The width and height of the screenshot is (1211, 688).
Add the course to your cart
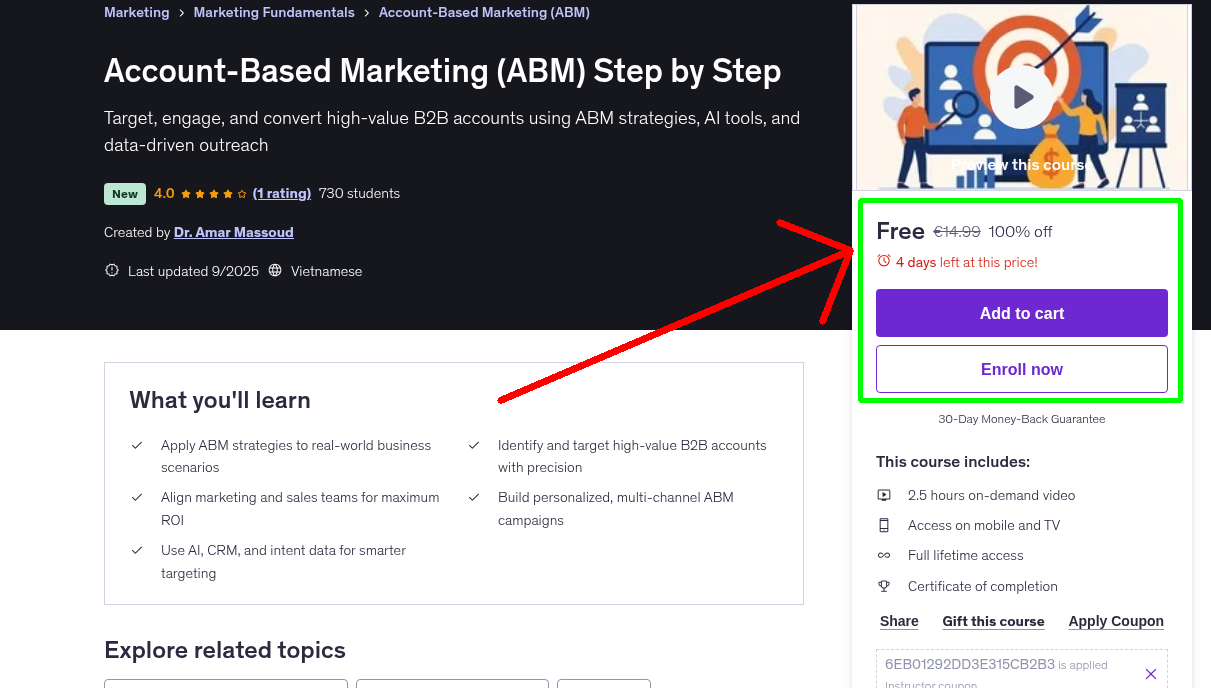(1021, 312)
